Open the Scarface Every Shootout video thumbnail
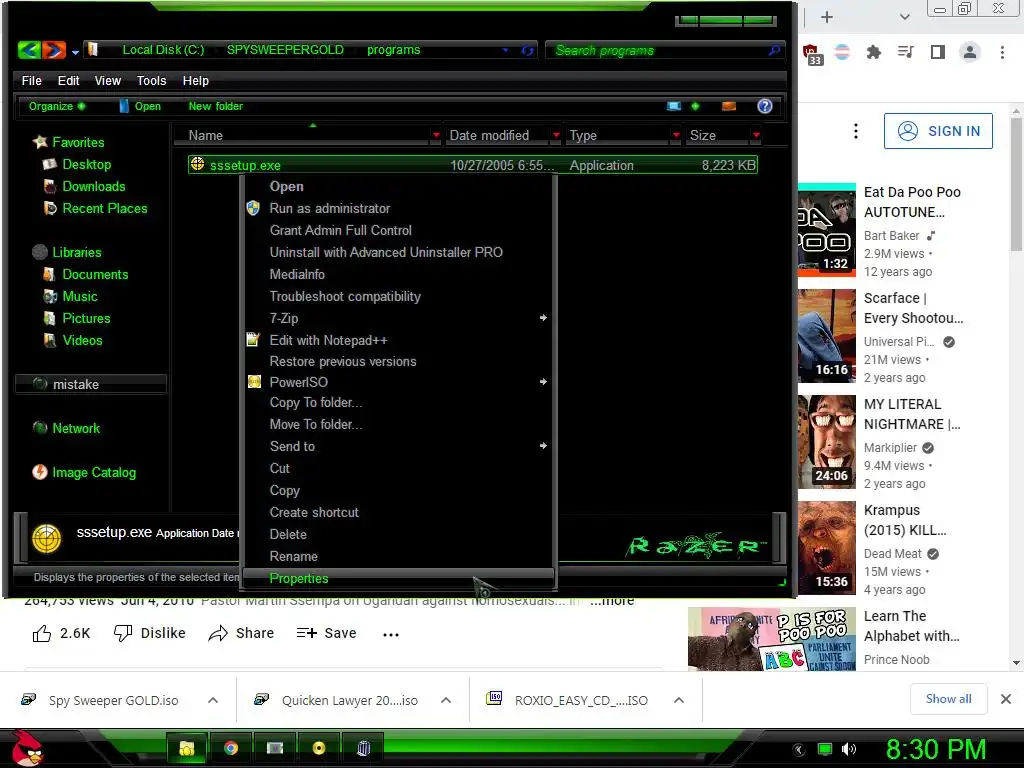Viewport: 1024px width, 768px height. coord(827,336)
